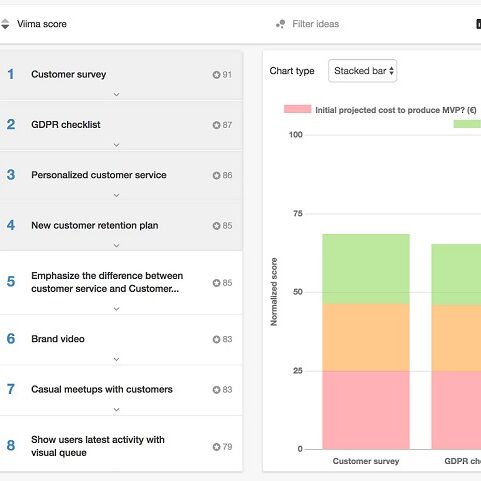The height and width of the screenshot is (481, 481).
Task: Click the star icon beside Personalized customer service
Action: (216, 175)
